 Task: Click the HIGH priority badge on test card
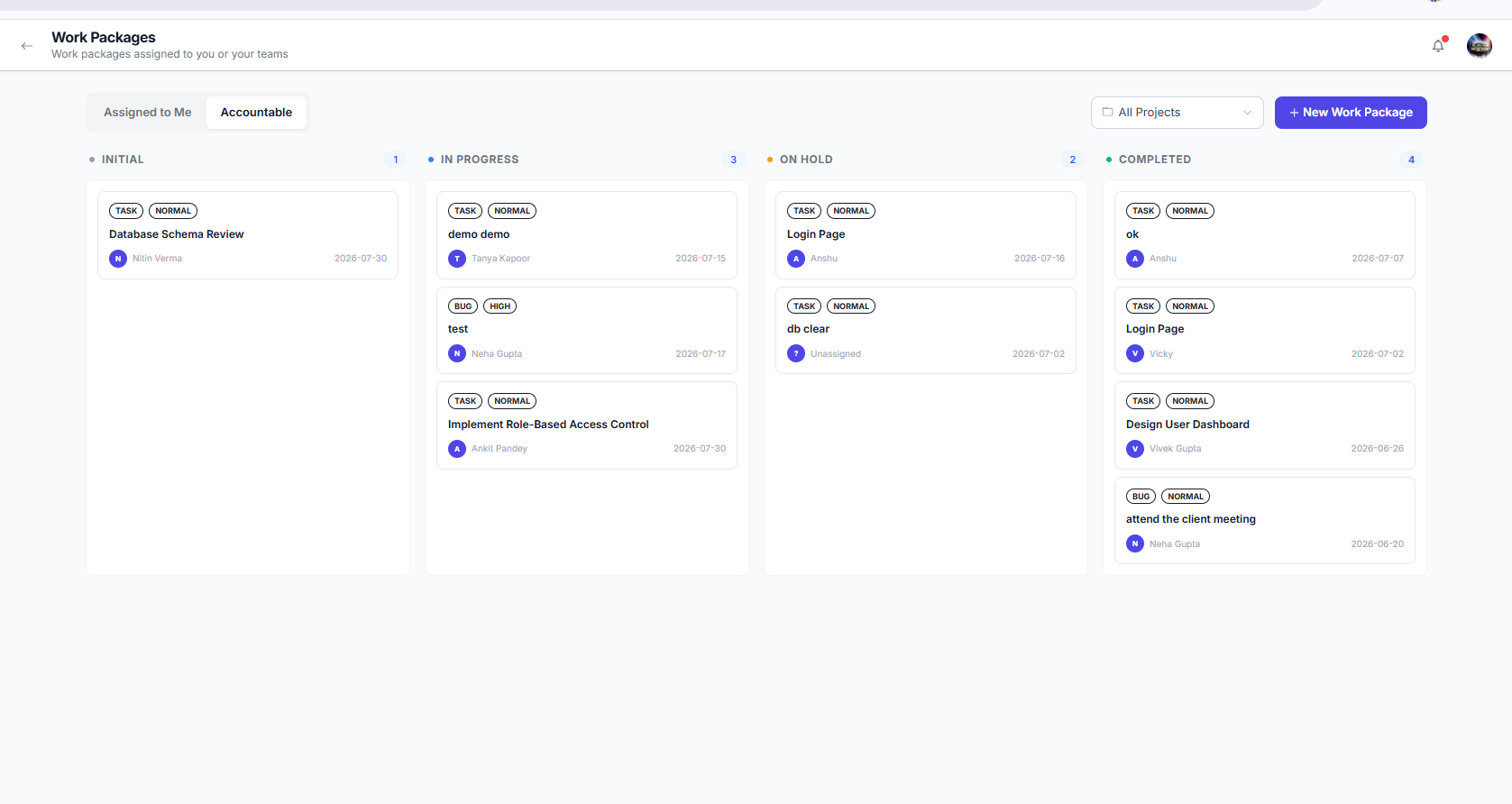pos(499,306)
